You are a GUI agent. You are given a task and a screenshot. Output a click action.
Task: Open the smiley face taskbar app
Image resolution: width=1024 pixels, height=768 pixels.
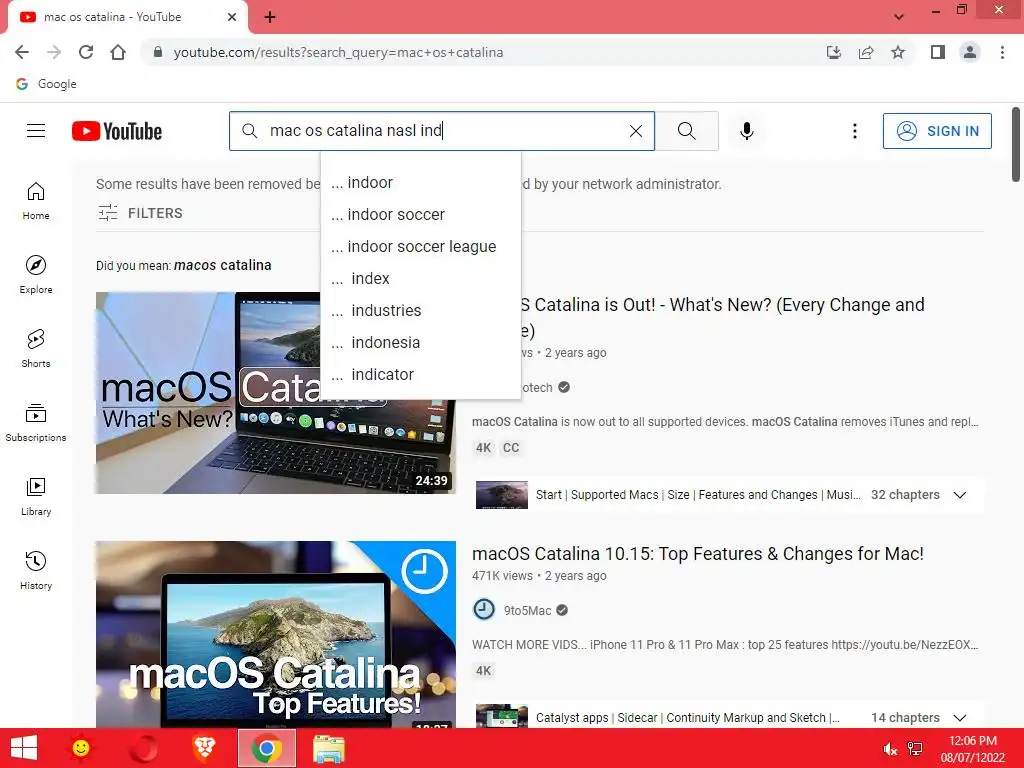81,748
